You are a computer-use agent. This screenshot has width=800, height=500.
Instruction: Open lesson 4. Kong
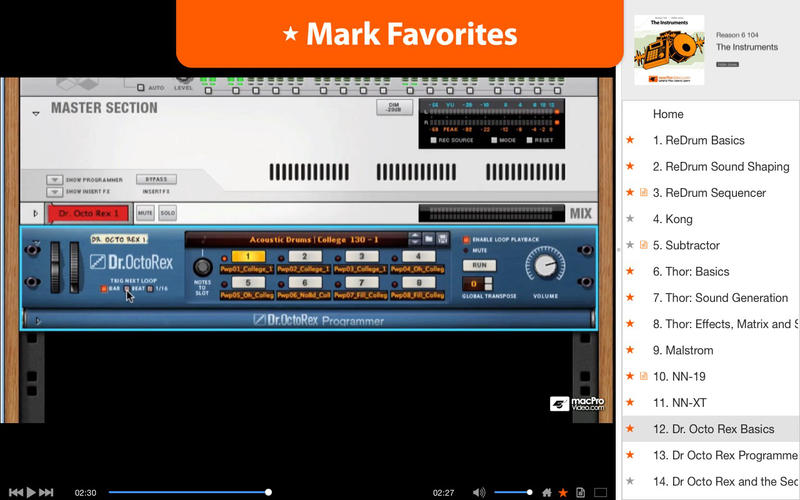[x=672, y=219]
